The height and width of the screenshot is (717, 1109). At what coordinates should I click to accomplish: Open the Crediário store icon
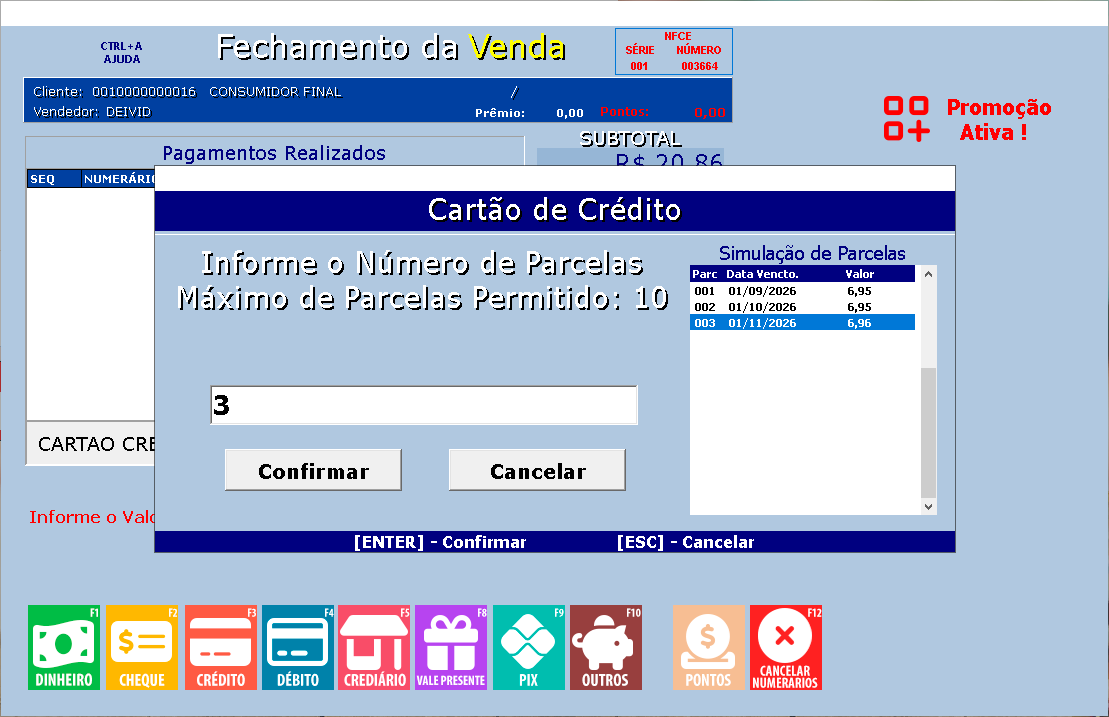pyautogui.click(x=374, y=647)
